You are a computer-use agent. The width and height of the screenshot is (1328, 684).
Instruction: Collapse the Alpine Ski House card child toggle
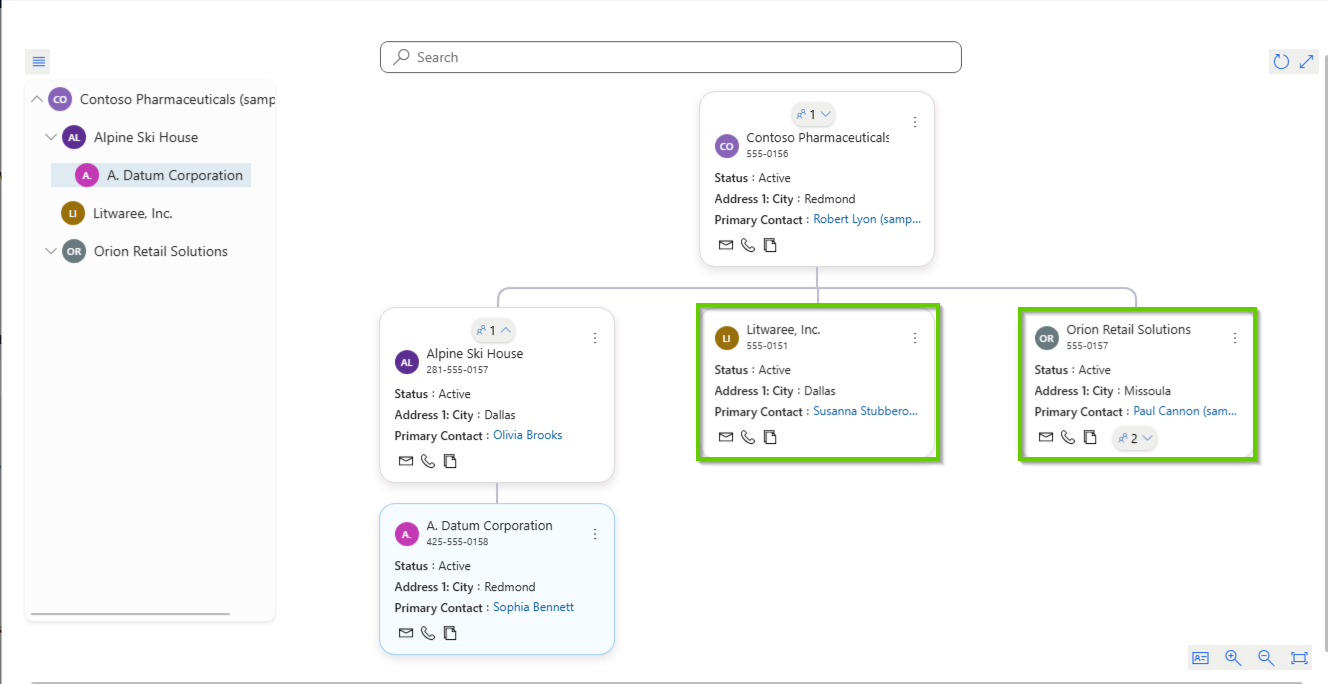[x=493, y=330]
